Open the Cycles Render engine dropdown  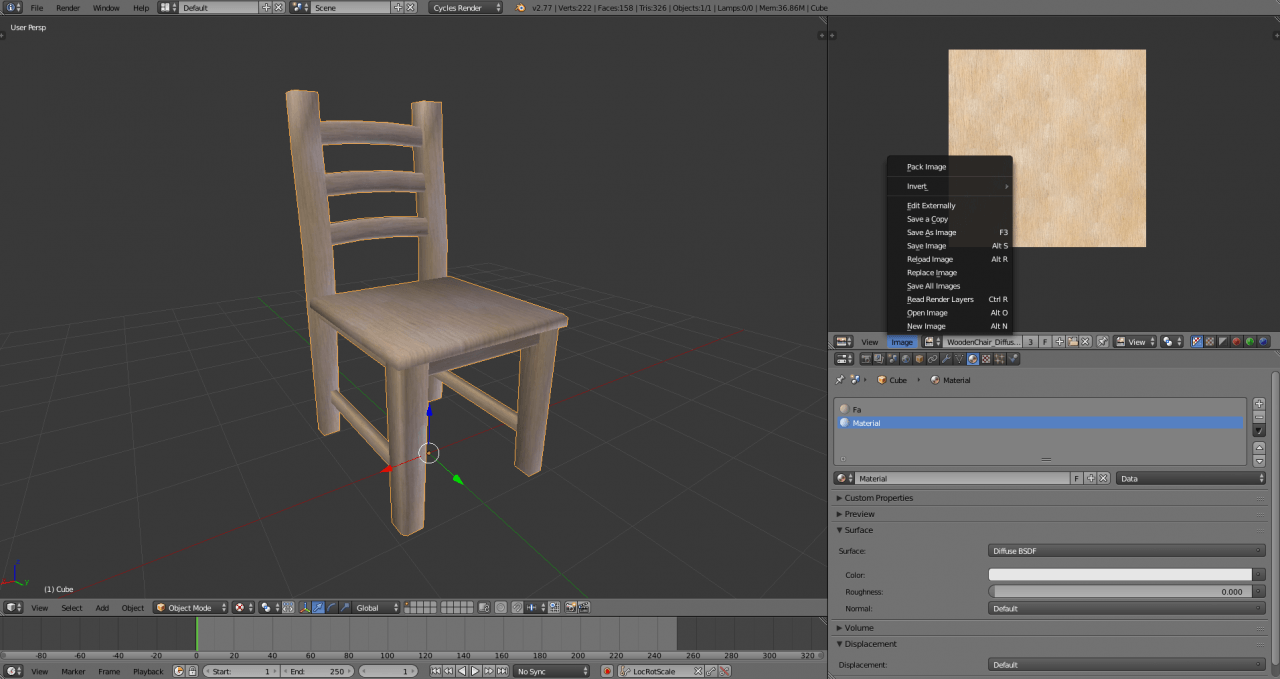(x=467, y=7)
